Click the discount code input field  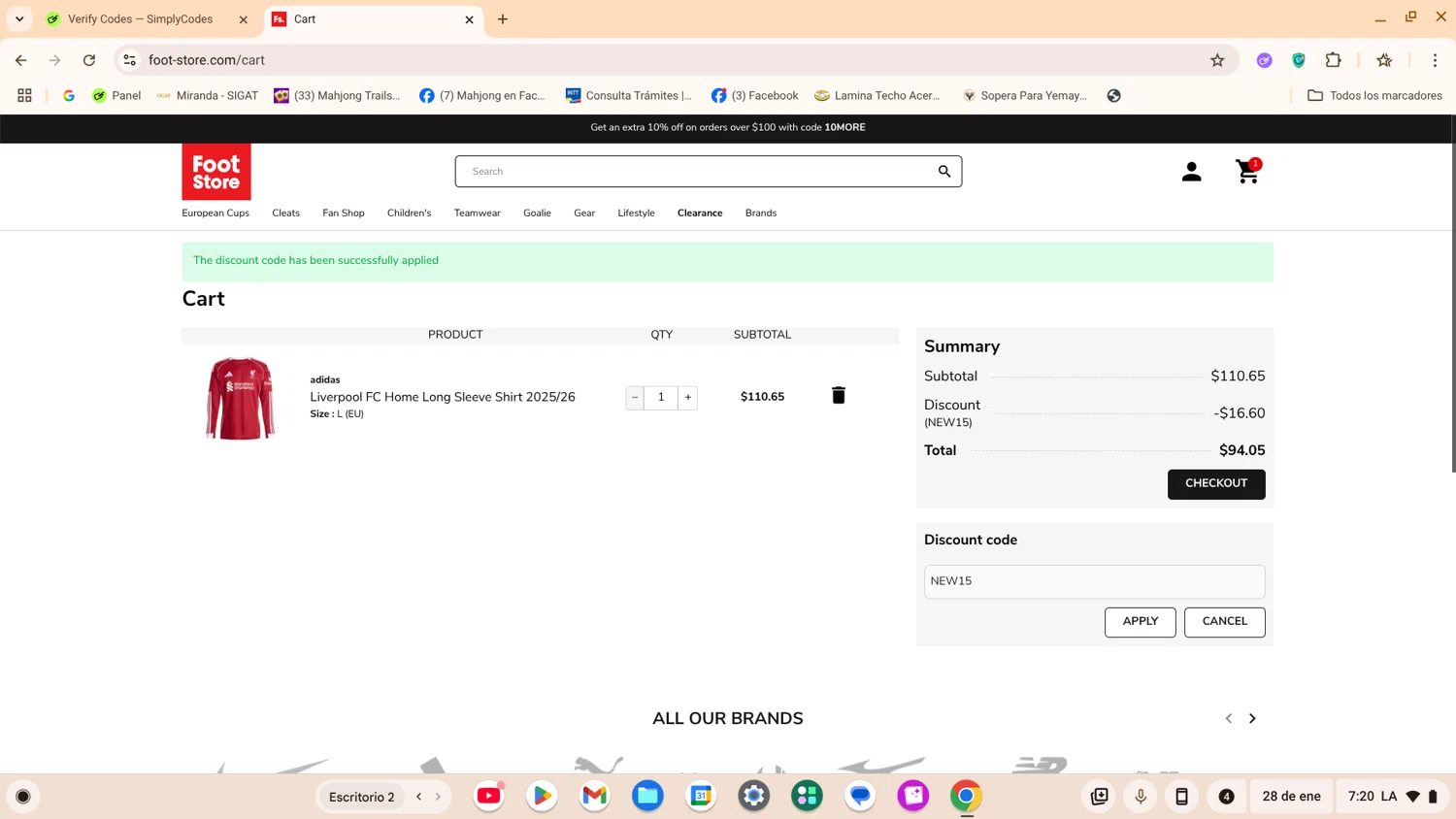1094,581
